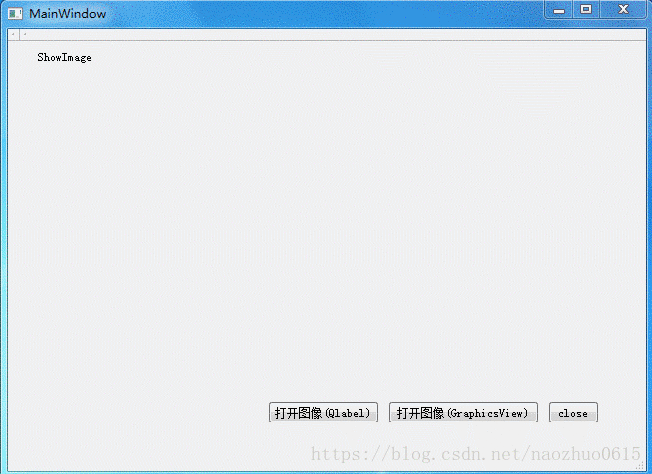652x474 pixels.
Task: Select the ShowImage label text
Action: 64,57
